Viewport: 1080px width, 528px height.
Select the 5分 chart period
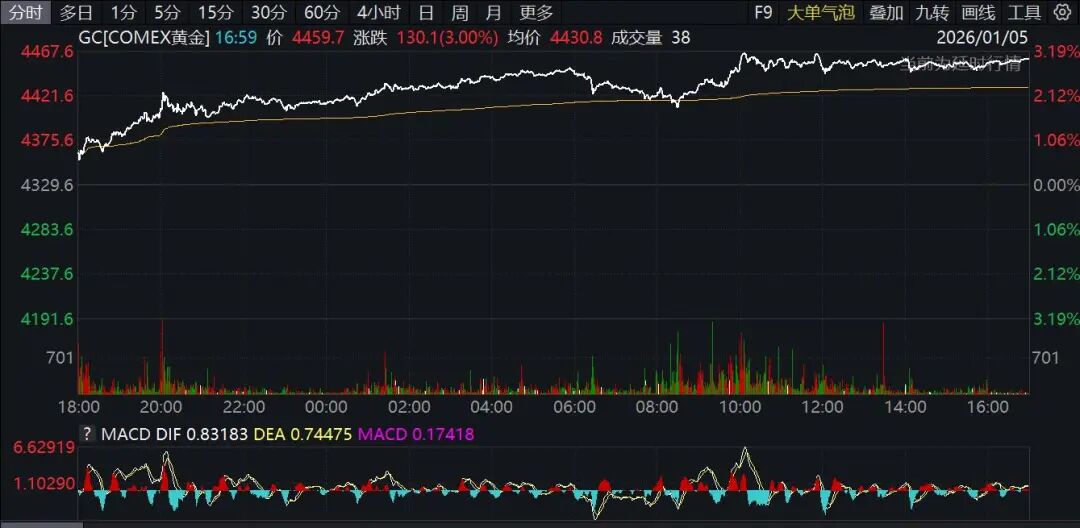pos(167,13)
